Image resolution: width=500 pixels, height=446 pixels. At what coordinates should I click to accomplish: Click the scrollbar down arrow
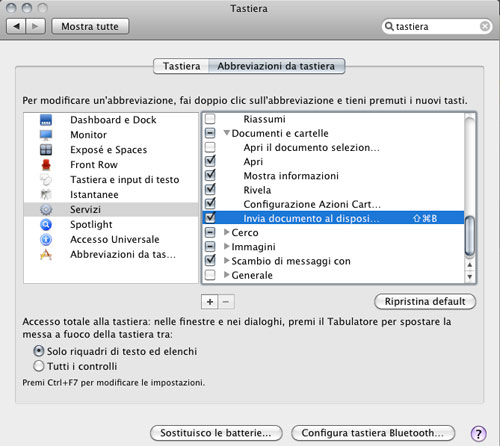[470, 276]
